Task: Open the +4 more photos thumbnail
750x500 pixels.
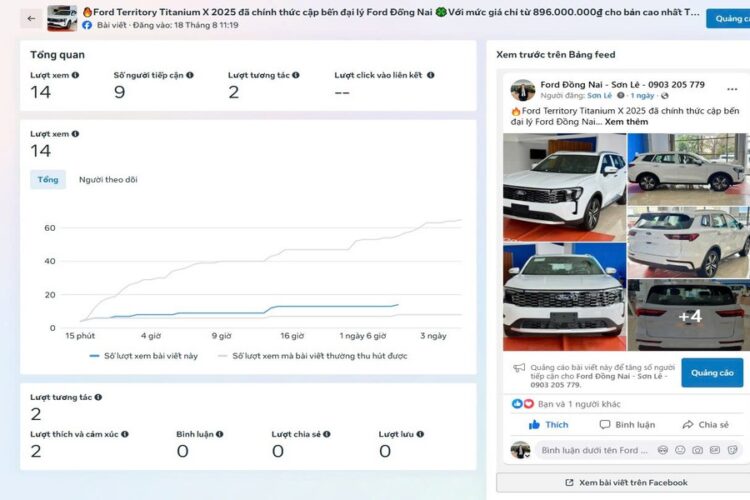Action: (x=689, y=315)
